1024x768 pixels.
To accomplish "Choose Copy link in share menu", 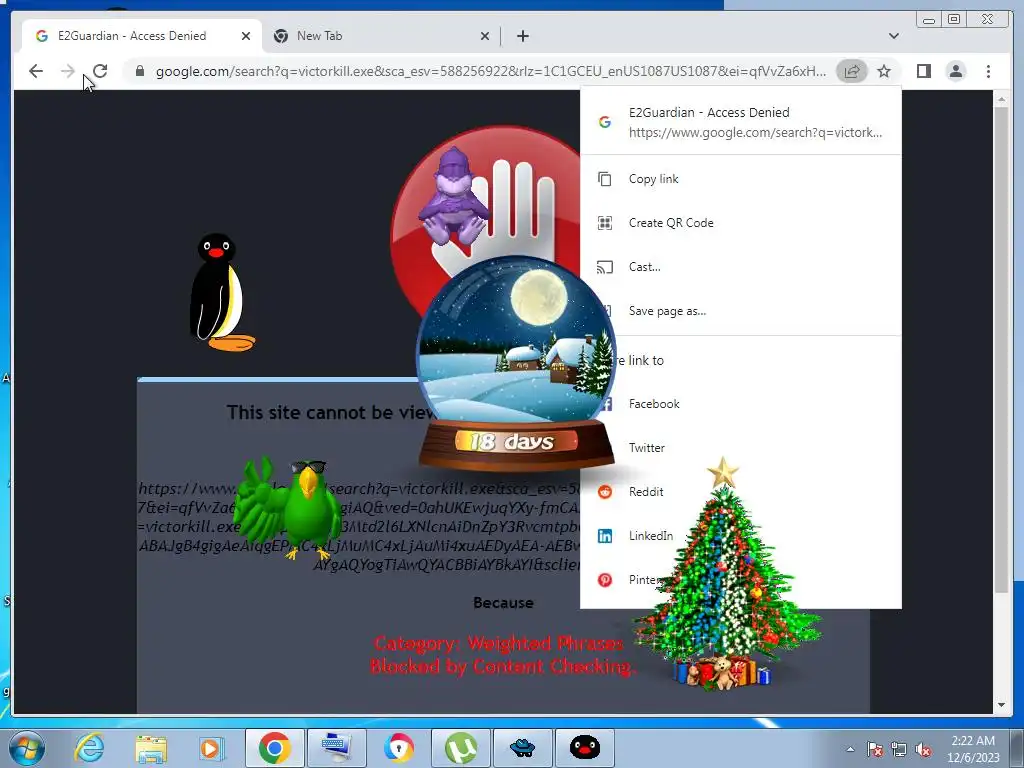I will coord(741,179).
